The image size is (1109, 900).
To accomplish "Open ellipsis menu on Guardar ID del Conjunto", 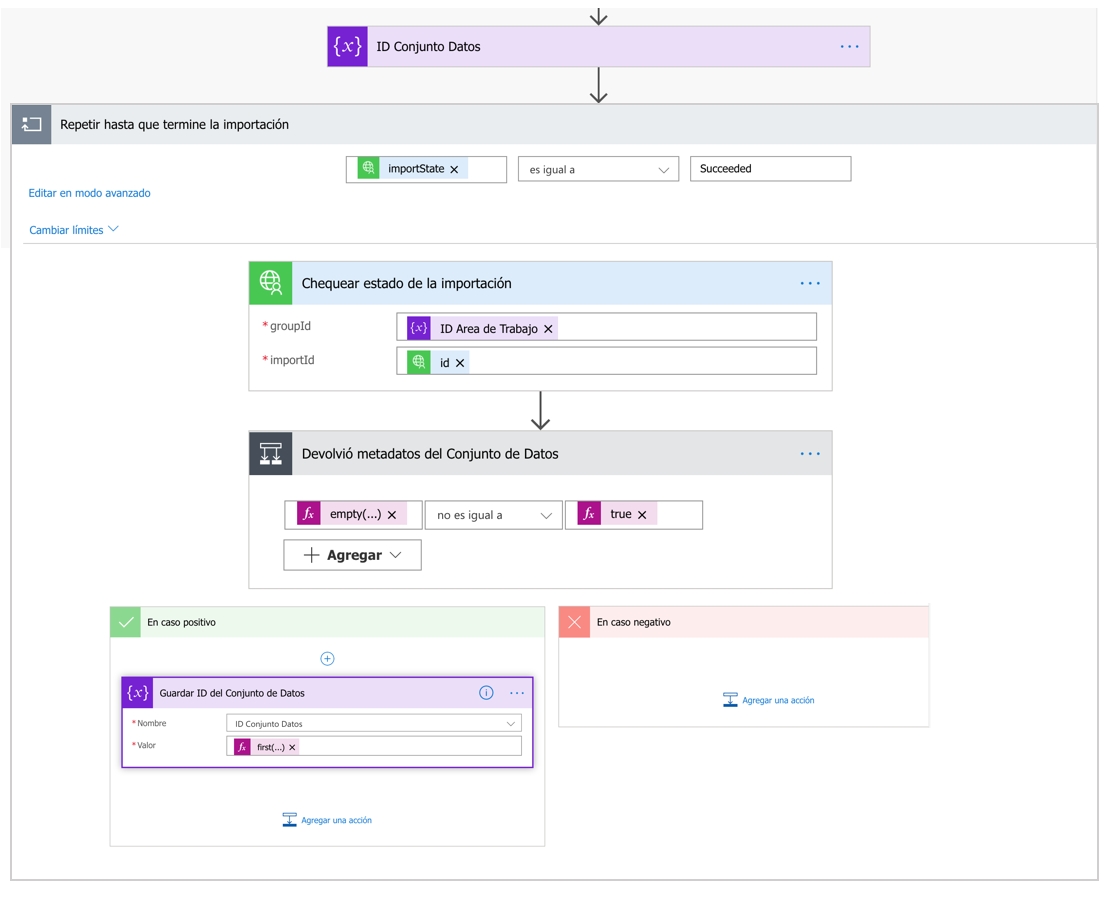I will [517, 693].
